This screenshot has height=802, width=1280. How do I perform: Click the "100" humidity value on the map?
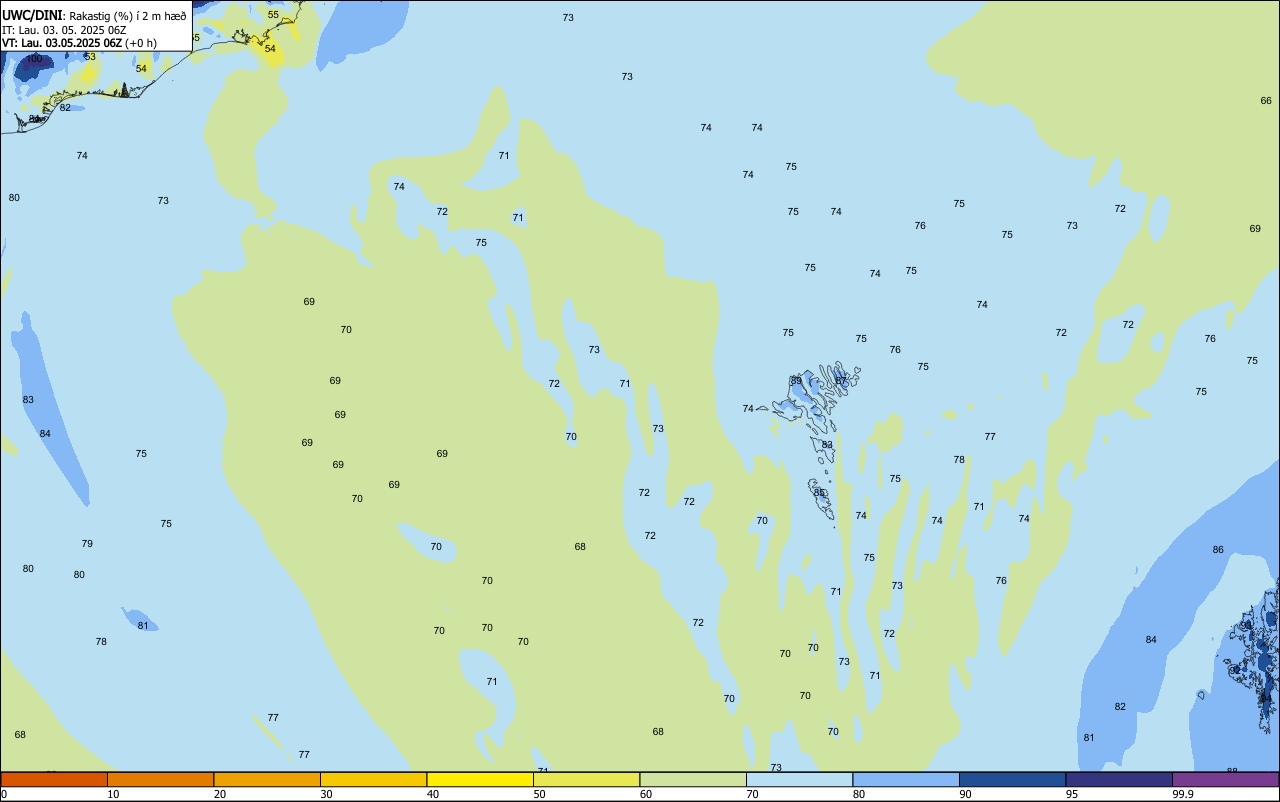click(x=34, y=59)
